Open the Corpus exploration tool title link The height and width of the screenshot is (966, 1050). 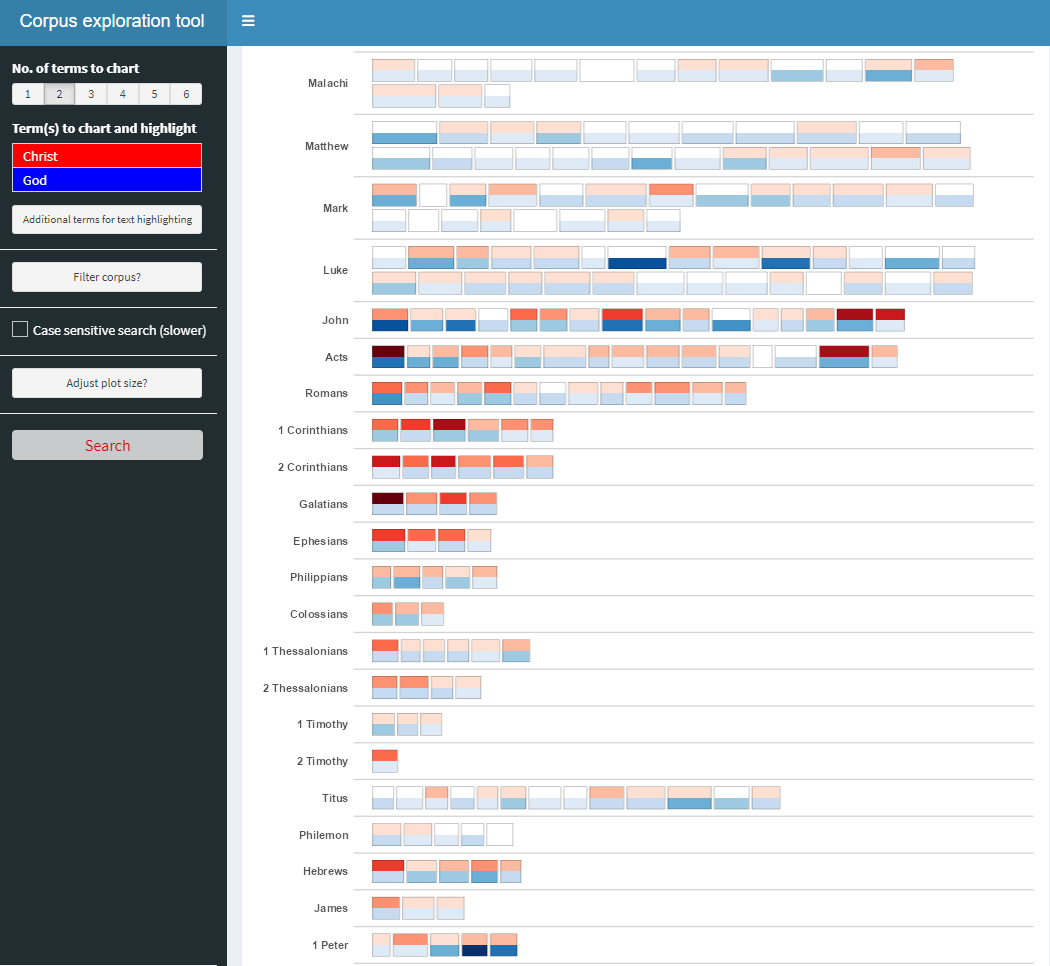pyautogui.click(x=112, y=21)
